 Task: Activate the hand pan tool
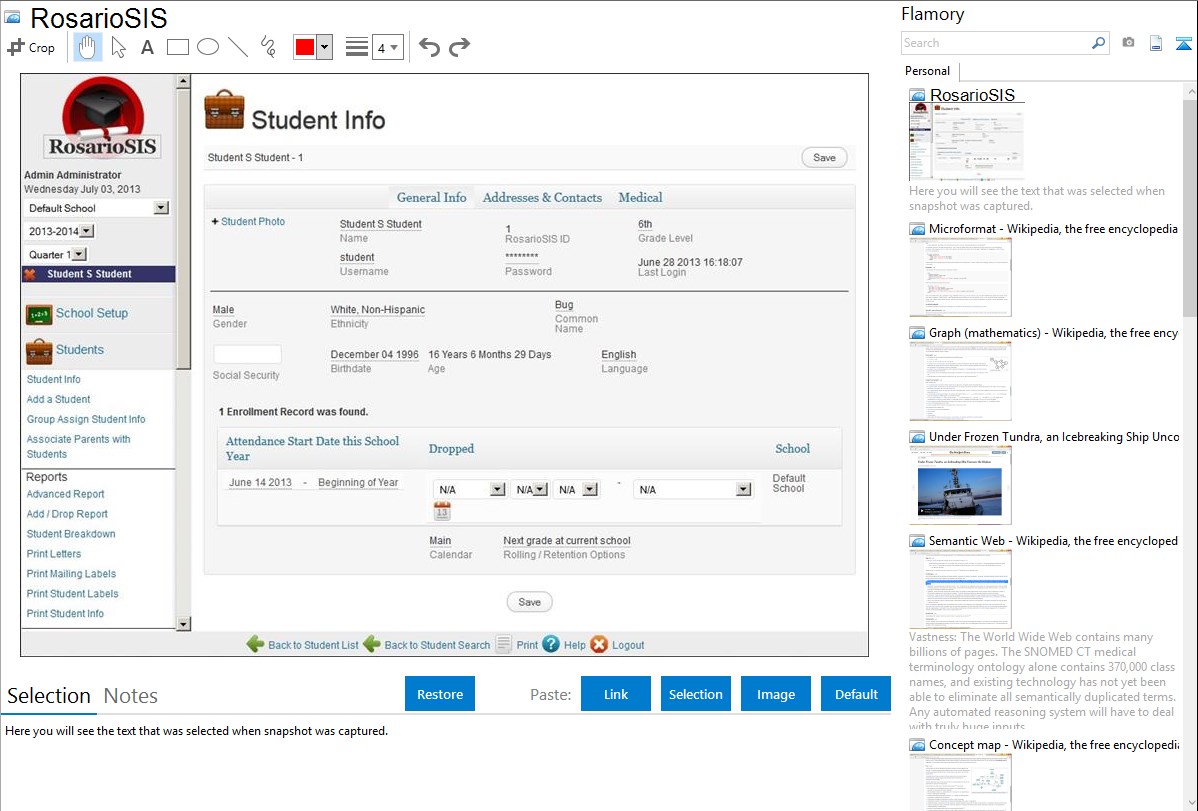87,47
